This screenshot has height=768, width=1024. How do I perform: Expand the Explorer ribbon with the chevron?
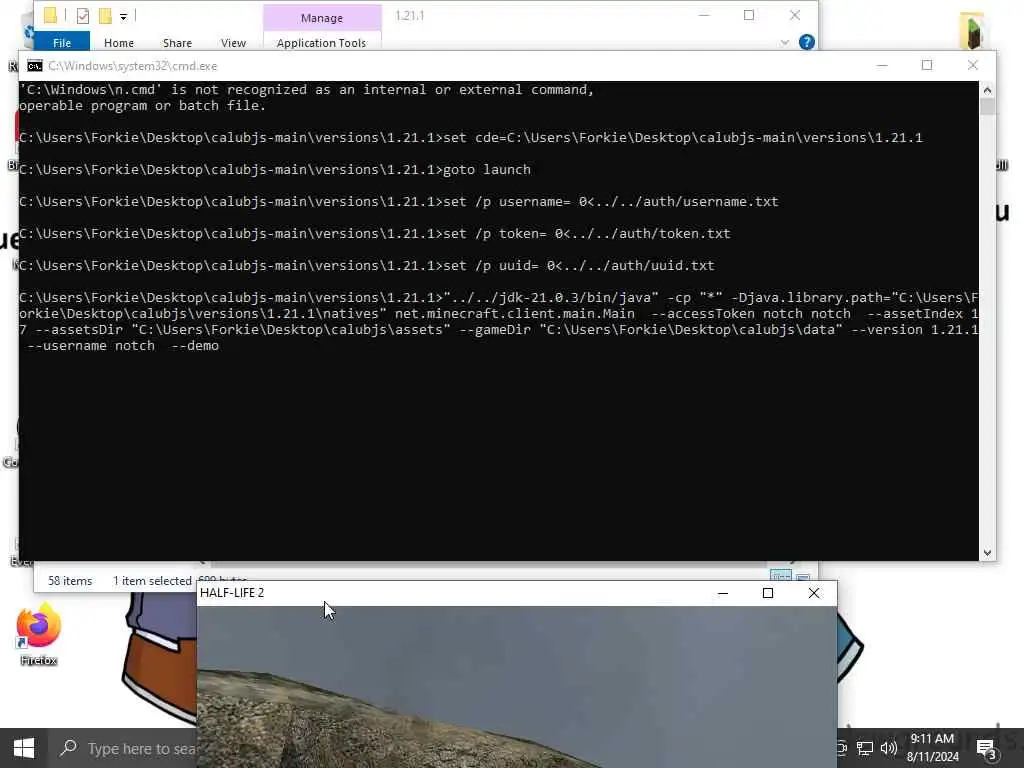pyautogui.click(x=784, y=42)
